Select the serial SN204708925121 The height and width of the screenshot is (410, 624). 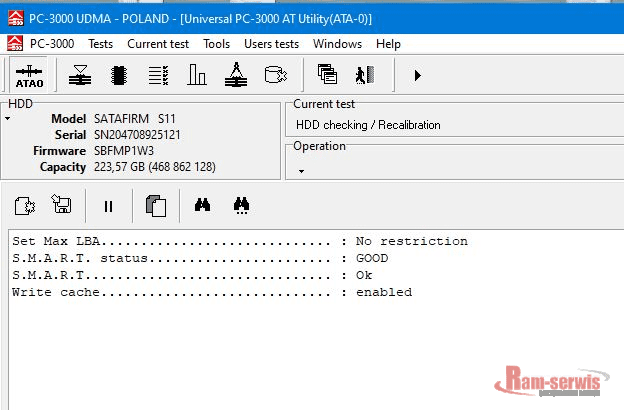pyautogui.click(x=137, y=135)
